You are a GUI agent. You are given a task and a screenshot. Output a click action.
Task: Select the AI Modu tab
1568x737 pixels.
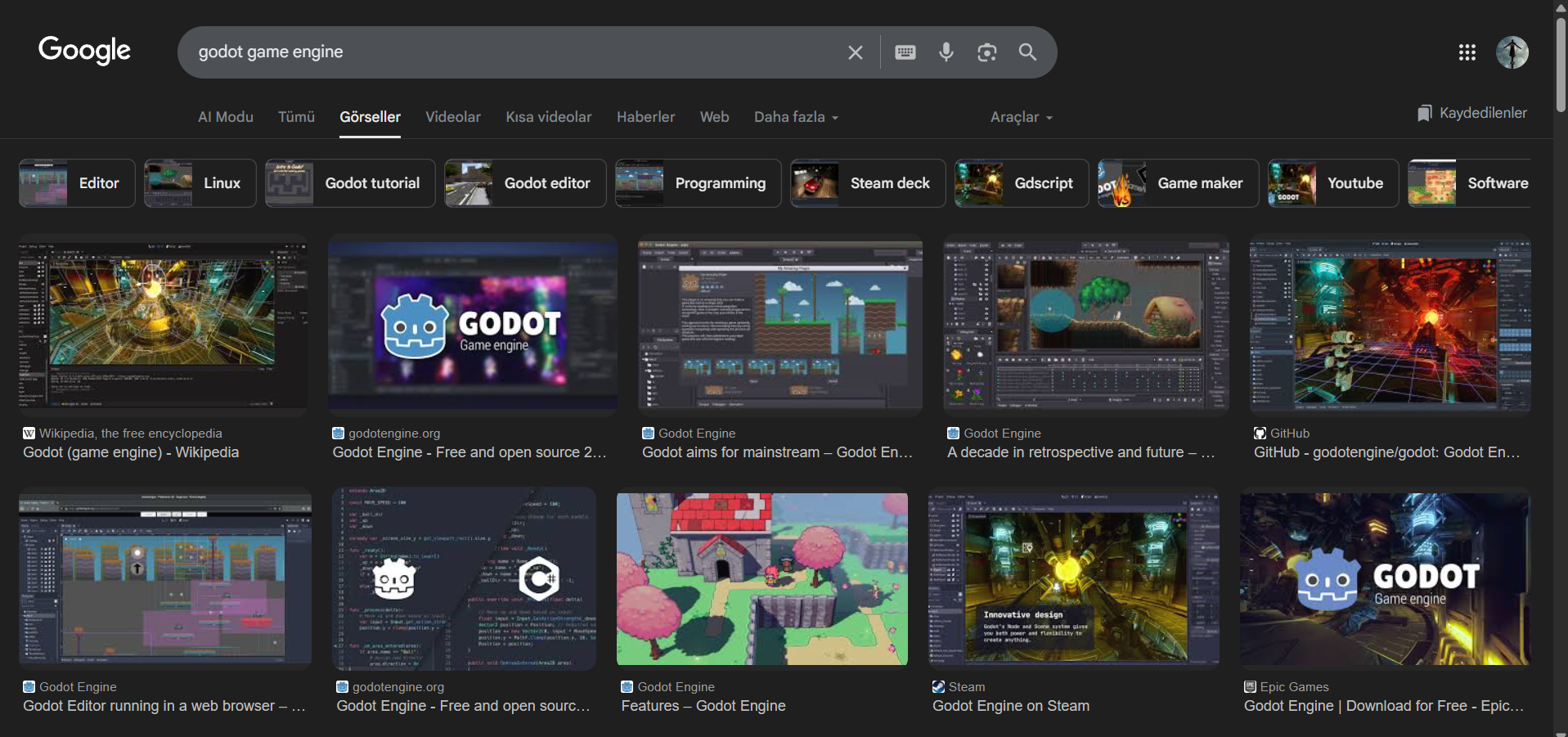click(x=225, y=117)
